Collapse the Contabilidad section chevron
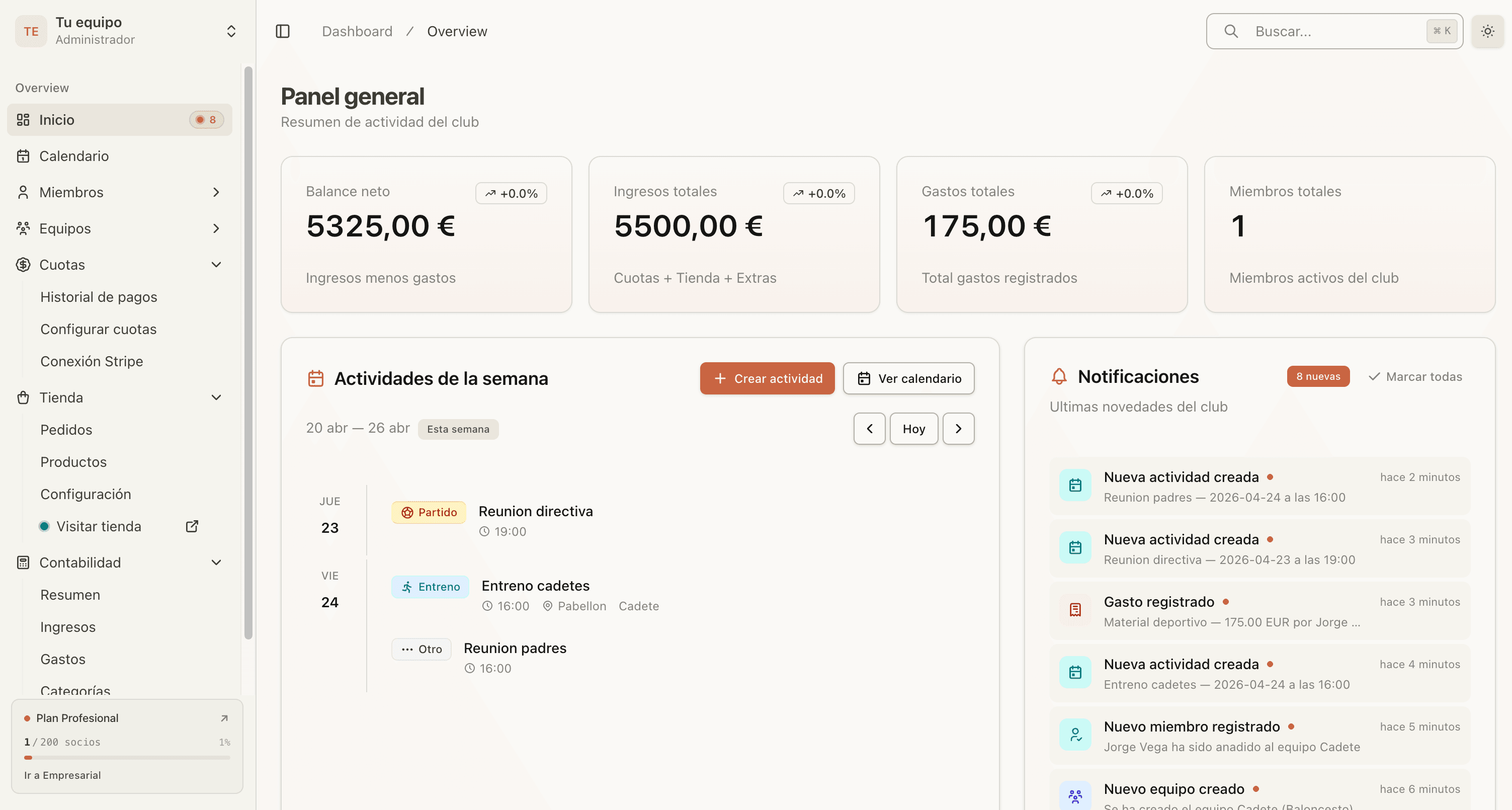Image resolution: width=1512 pixels, height=810 pixels. pos(216,562)
